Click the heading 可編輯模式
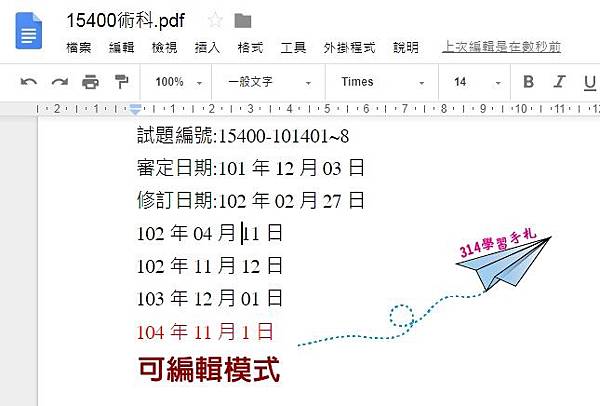600x406 pixels. tap(209, 369)
